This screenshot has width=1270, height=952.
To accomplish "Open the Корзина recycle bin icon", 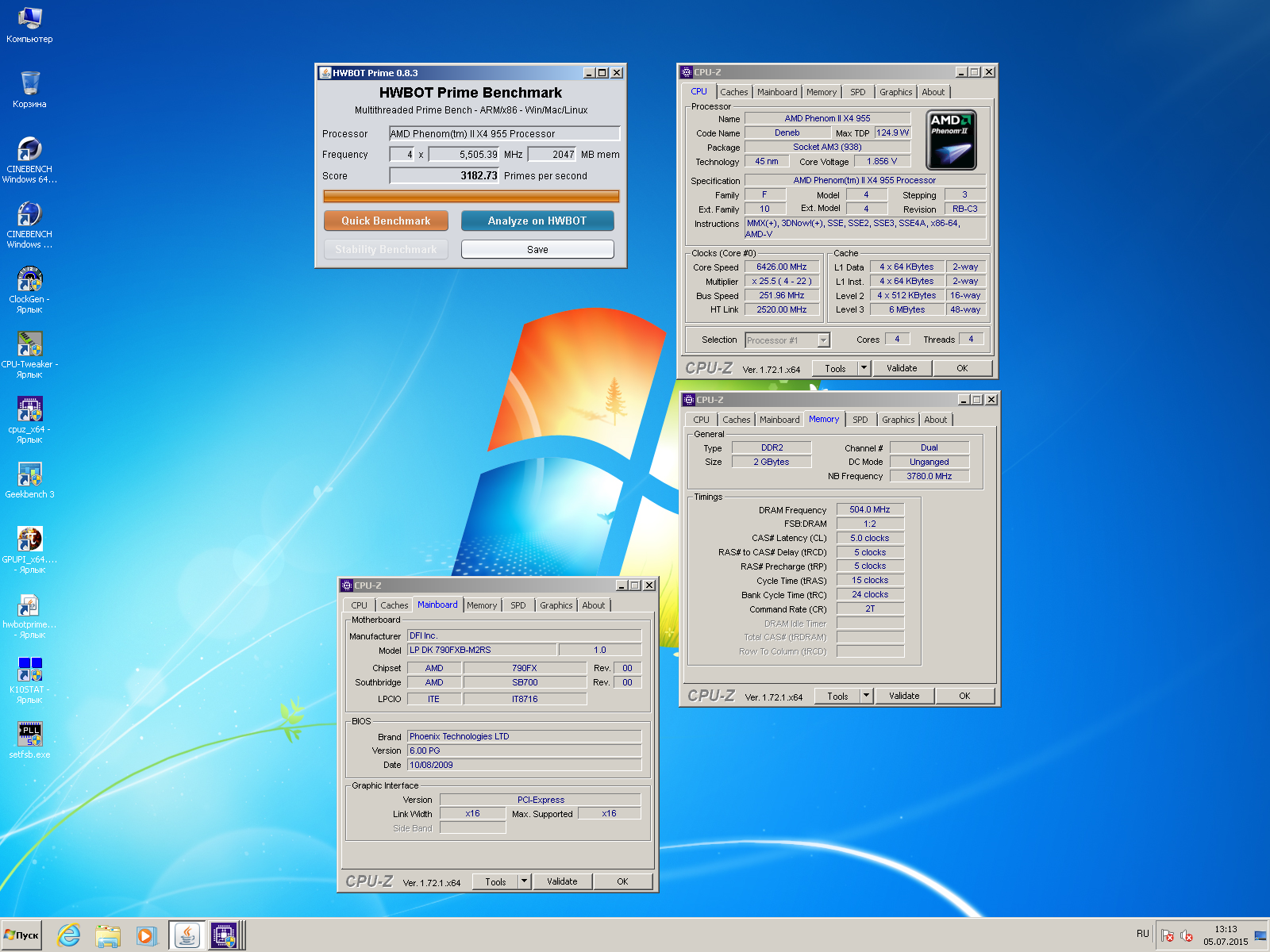I will click(29, 89).
